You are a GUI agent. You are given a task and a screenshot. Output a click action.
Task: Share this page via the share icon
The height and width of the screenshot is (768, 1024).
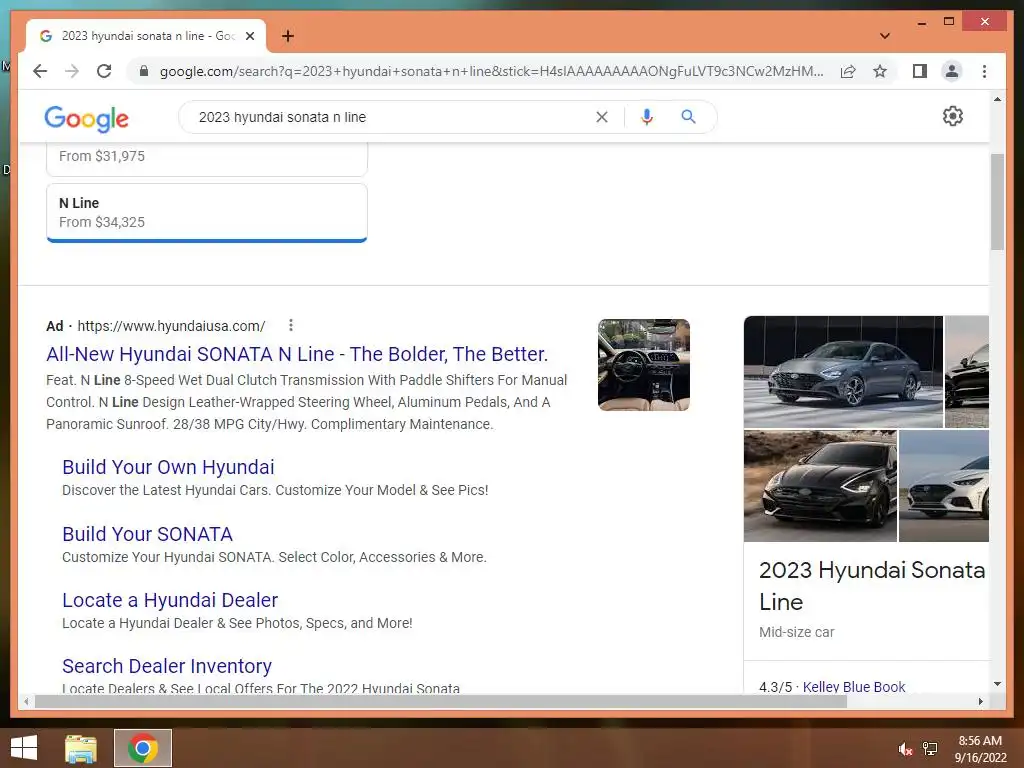click(848, 71)
